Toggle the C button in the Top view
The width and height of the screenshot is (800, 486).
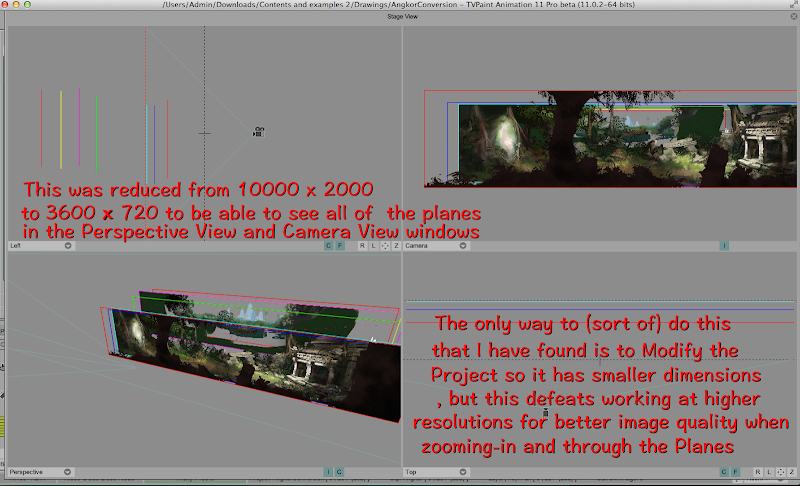click(724, 472)
